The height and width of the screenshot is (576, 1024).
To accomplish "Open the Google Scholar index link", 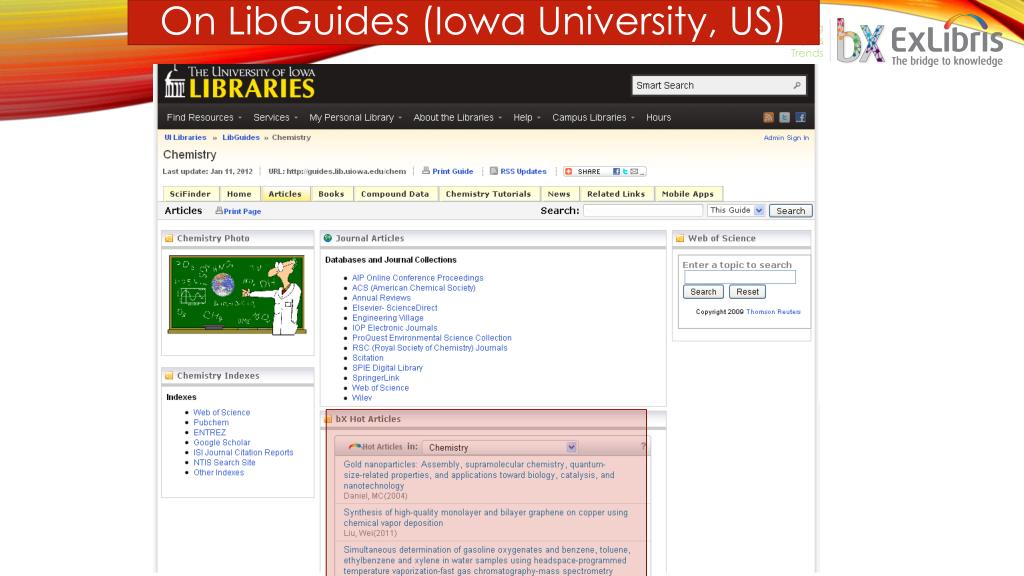I will pyautogui.click(x=221, y=443).
